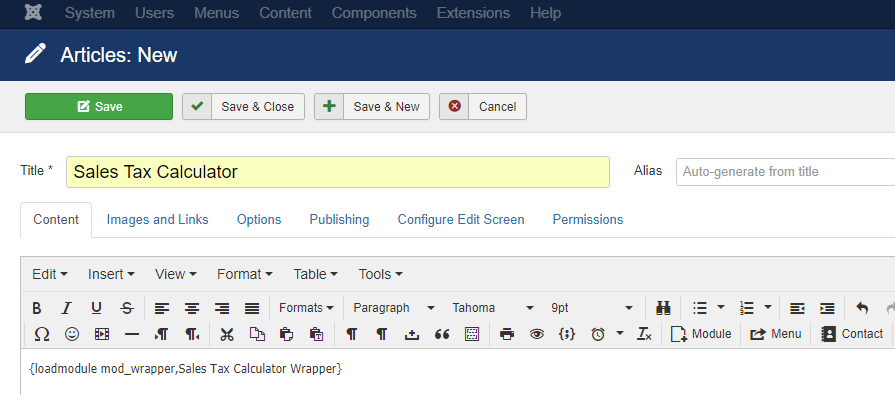Open find and replace binoculars icon

(663, 308)
